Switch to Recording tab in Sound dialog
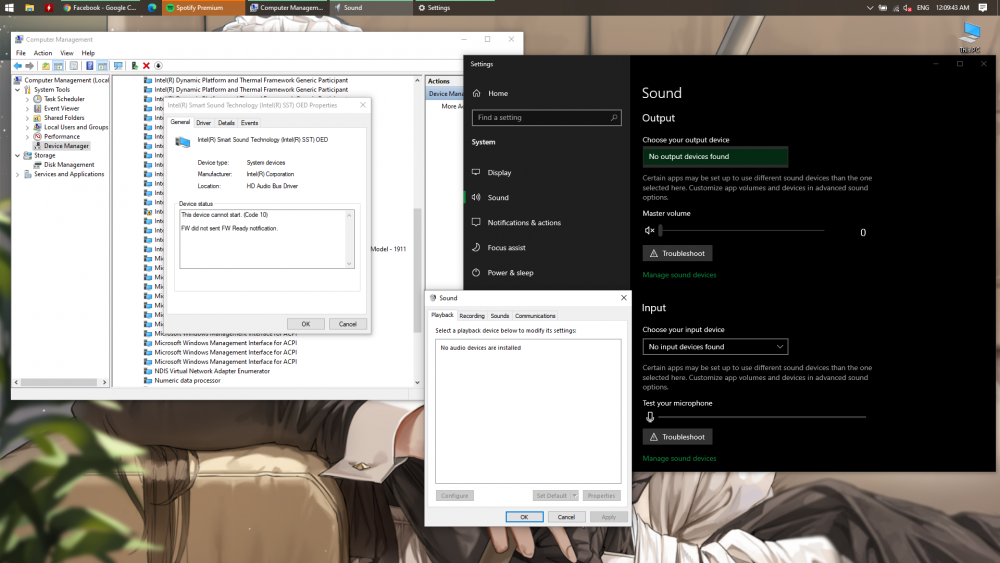Viewport: 1000px width, 563px height. coord(472,316)
